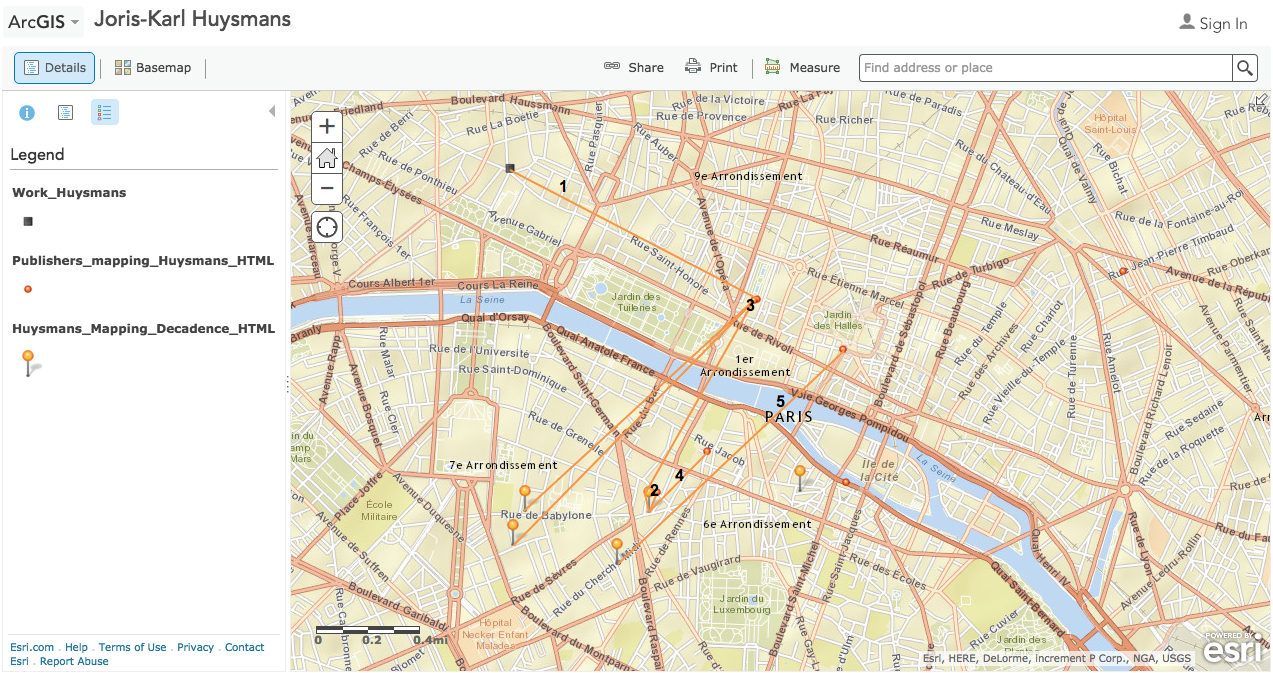Image resolution: width=1273 pixels, height=673 pixels.
Task: Return to the default map extent
Action: click(x=327, y=158)
